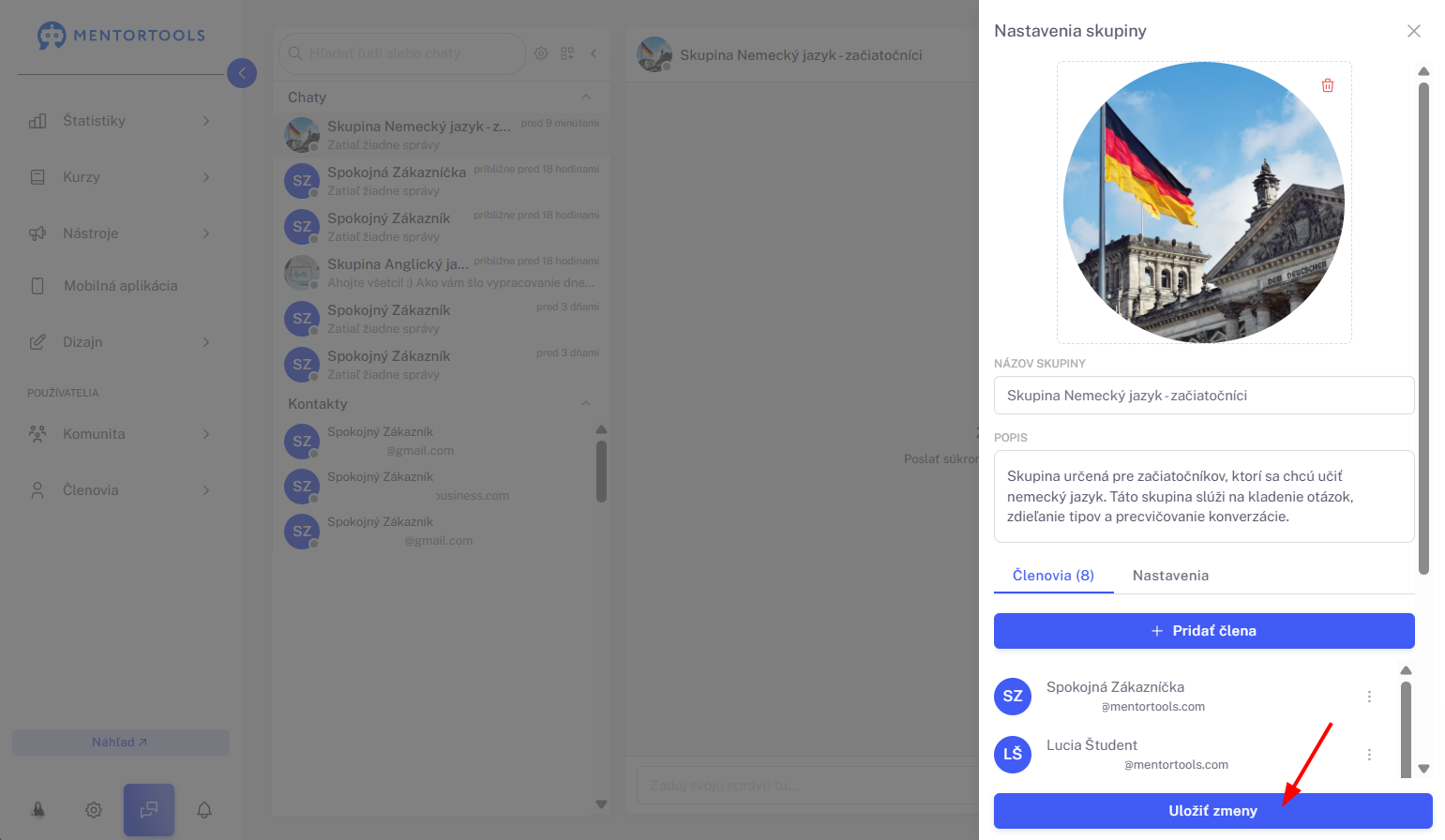Viewport: 1445px width, 840px height.
Task: Close the Nastavenia skupiny panel
Action: pos(1414,31)
